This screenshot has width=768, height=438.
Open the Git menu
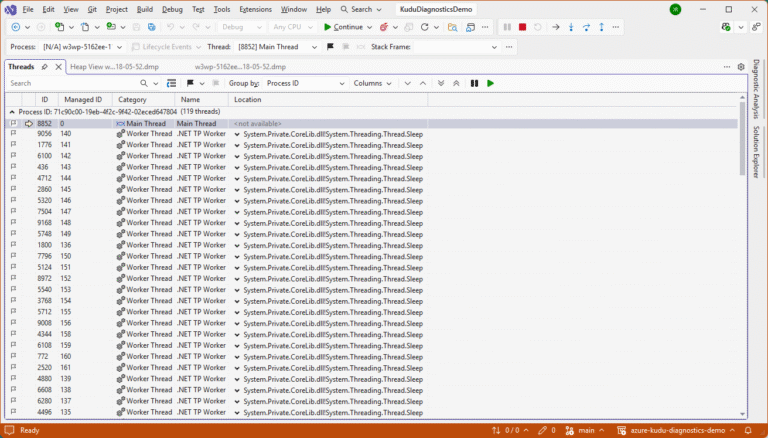coord(92,9)
